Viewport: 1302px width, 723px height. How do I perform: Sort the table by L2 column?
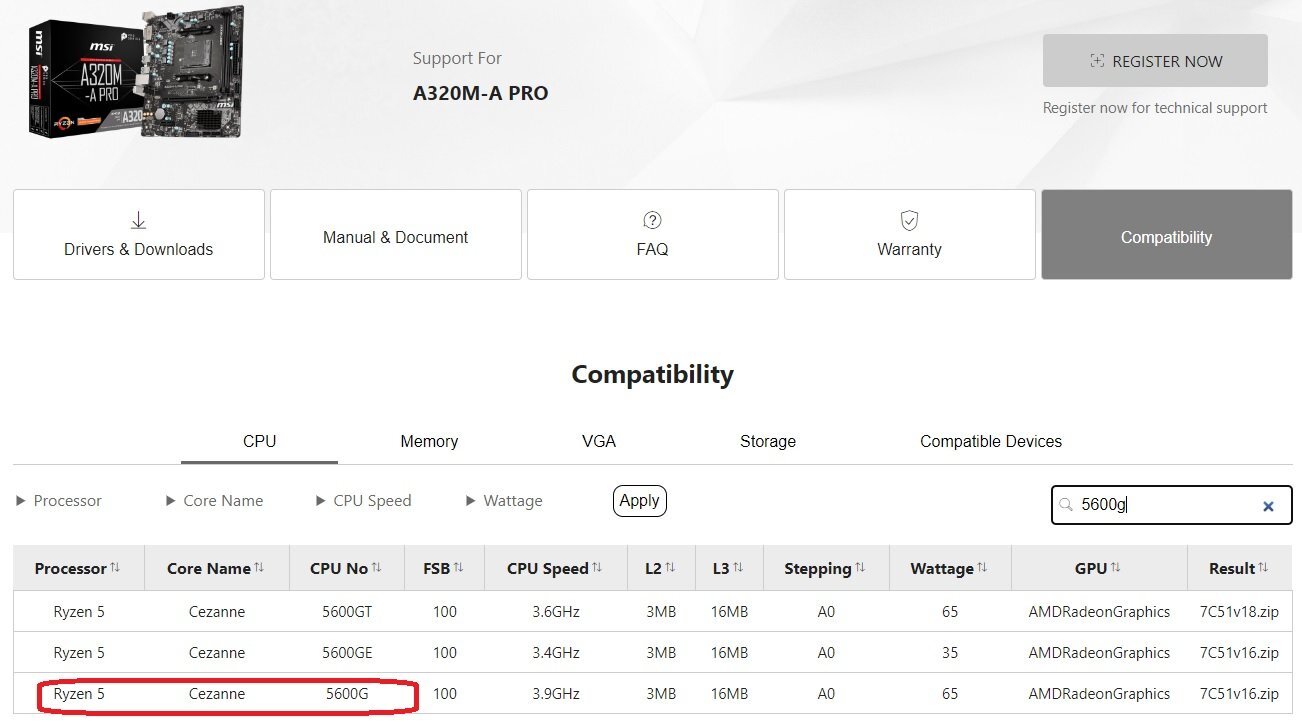661,568
